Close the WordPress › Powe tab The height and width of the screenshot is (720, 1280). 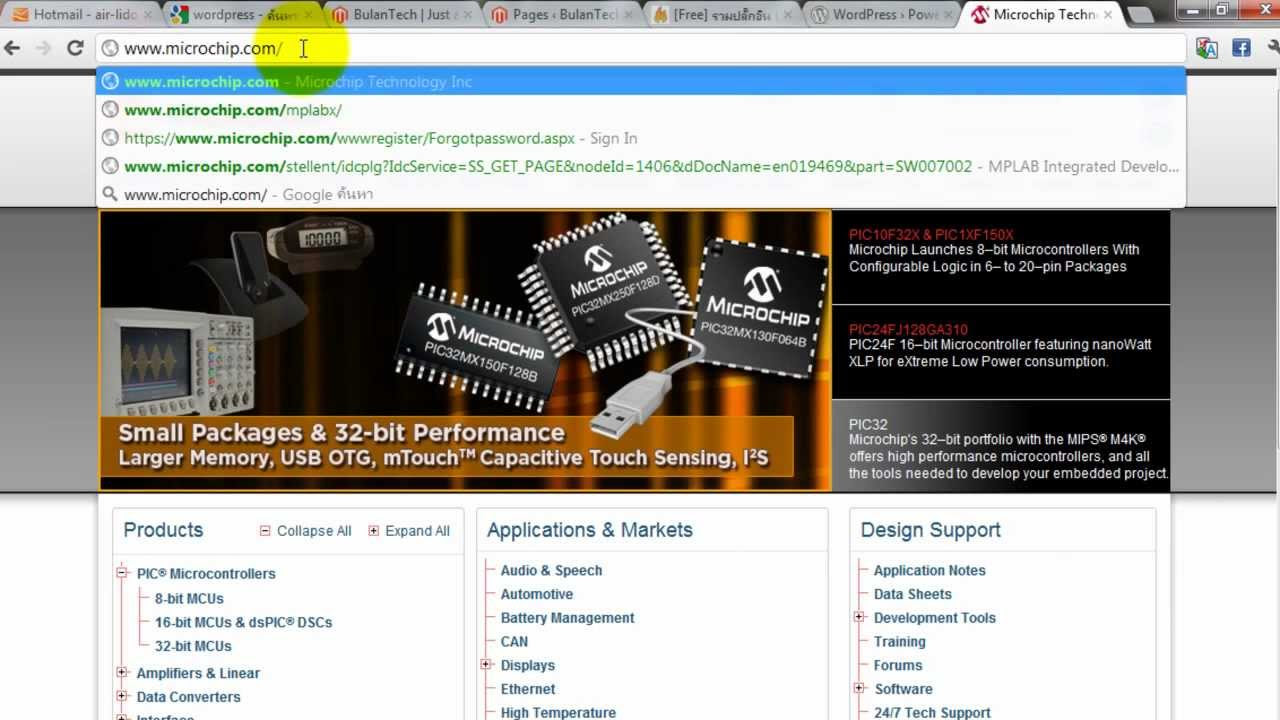click(x=949, y=15)
